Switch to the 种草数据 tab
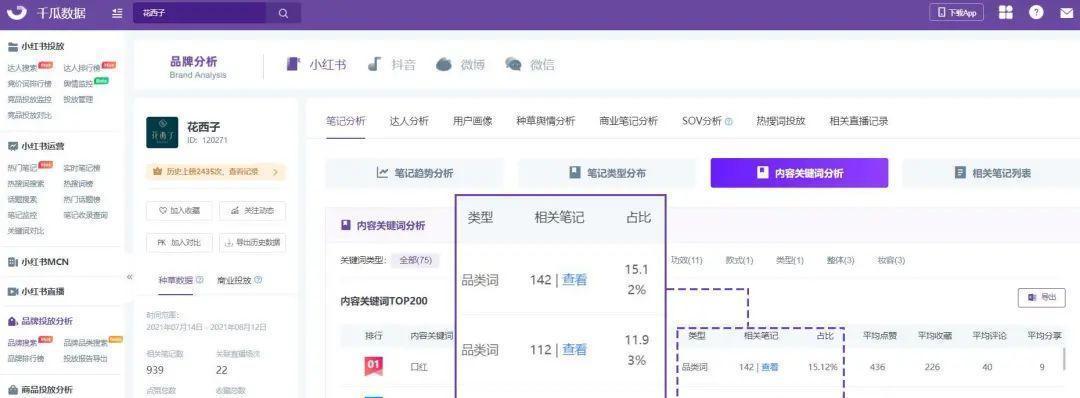Screen dimensions: 1080x398 click(x=176, y=280)
